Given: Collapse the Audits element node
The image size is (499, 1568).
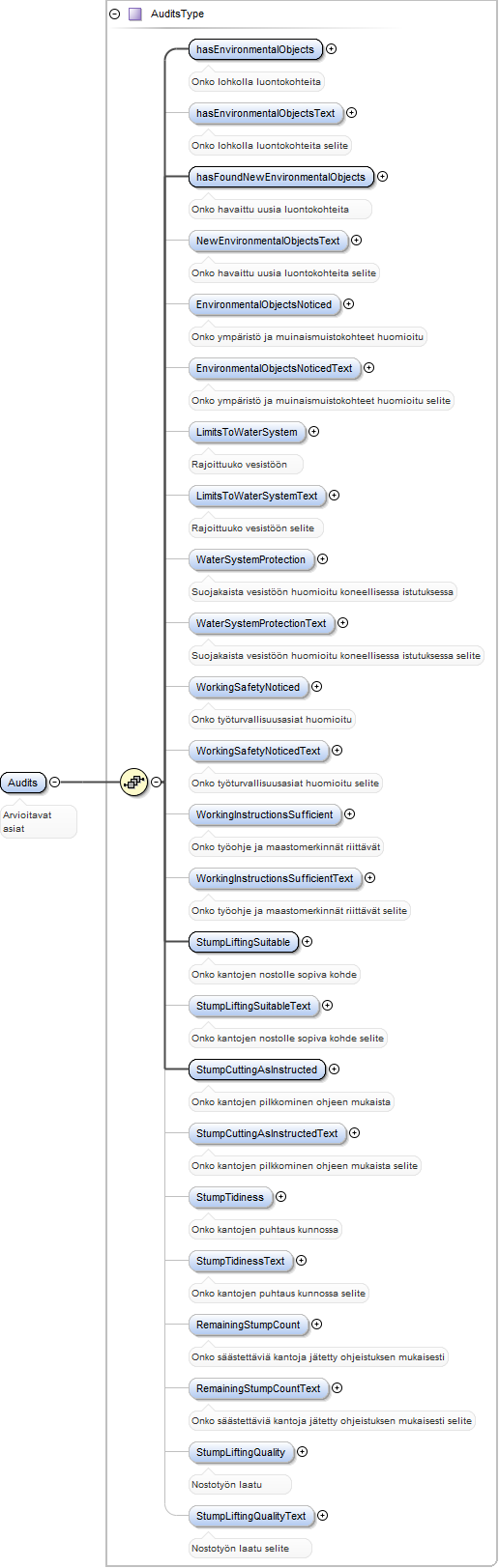Looking at the screenshot, I should point(55,783).
